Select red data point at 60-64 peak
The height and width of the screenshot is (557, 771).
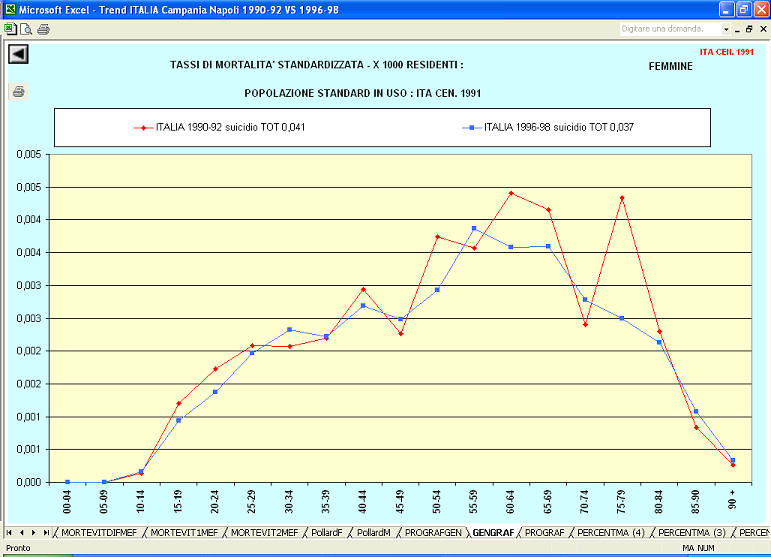(511, 193)
